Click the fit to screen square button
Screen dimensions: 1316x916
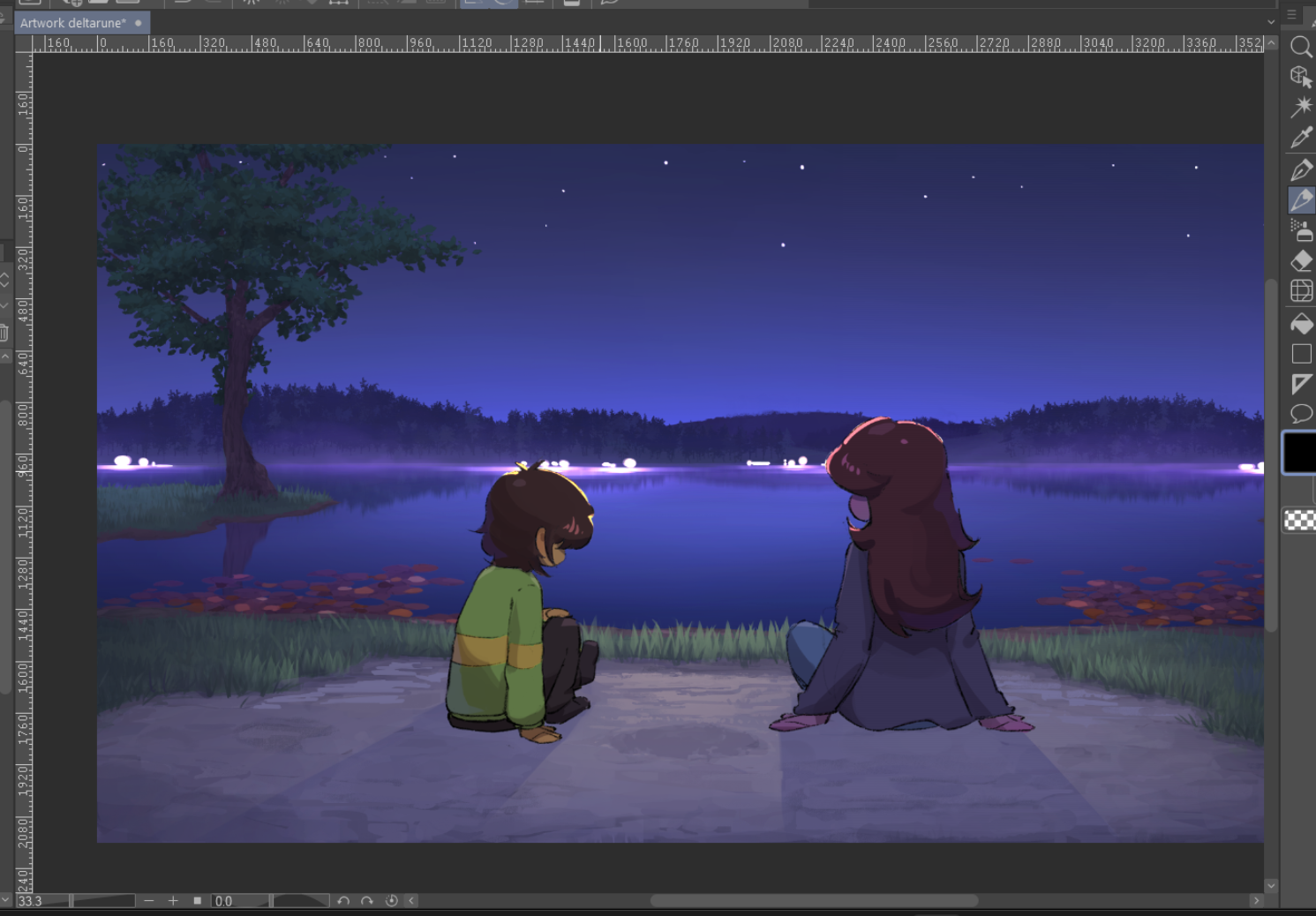[198, 901]
